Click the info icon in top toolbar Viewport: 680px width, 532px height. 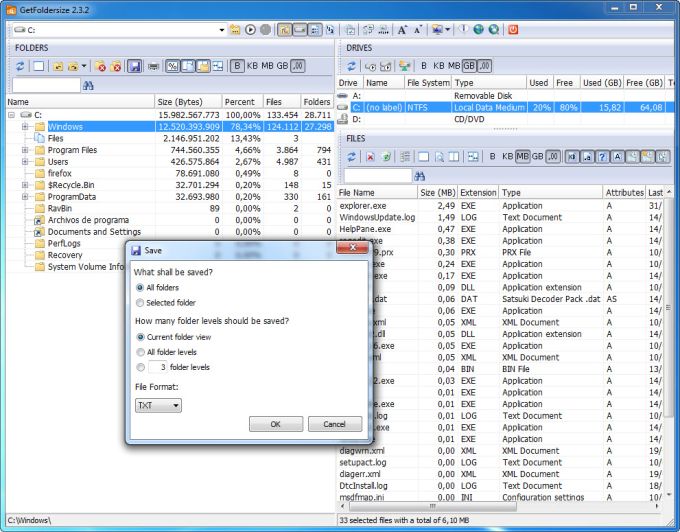click(x=463, y=29)
